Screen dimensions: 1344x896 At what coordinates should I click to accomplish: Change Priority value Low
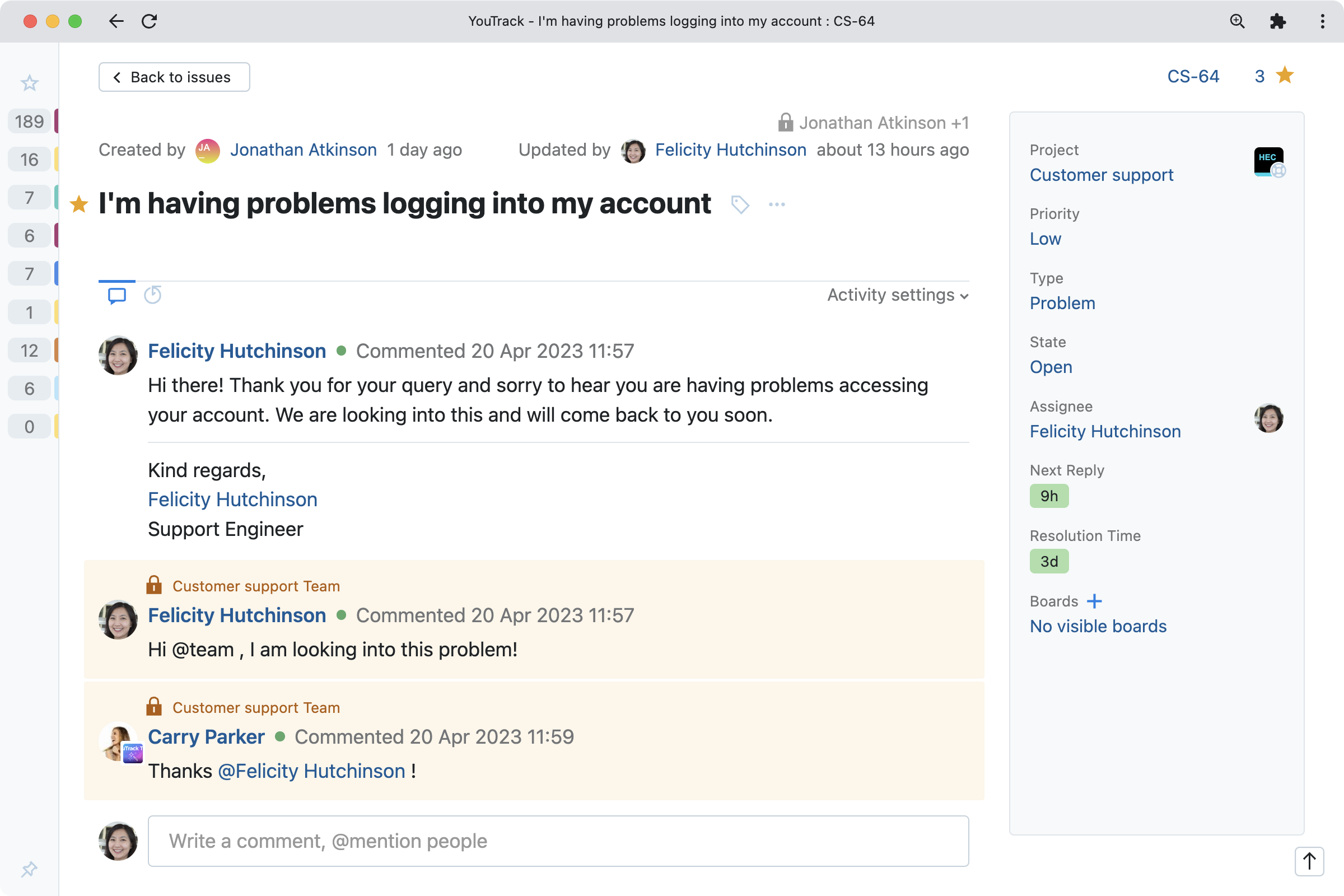click(1045, 239)
